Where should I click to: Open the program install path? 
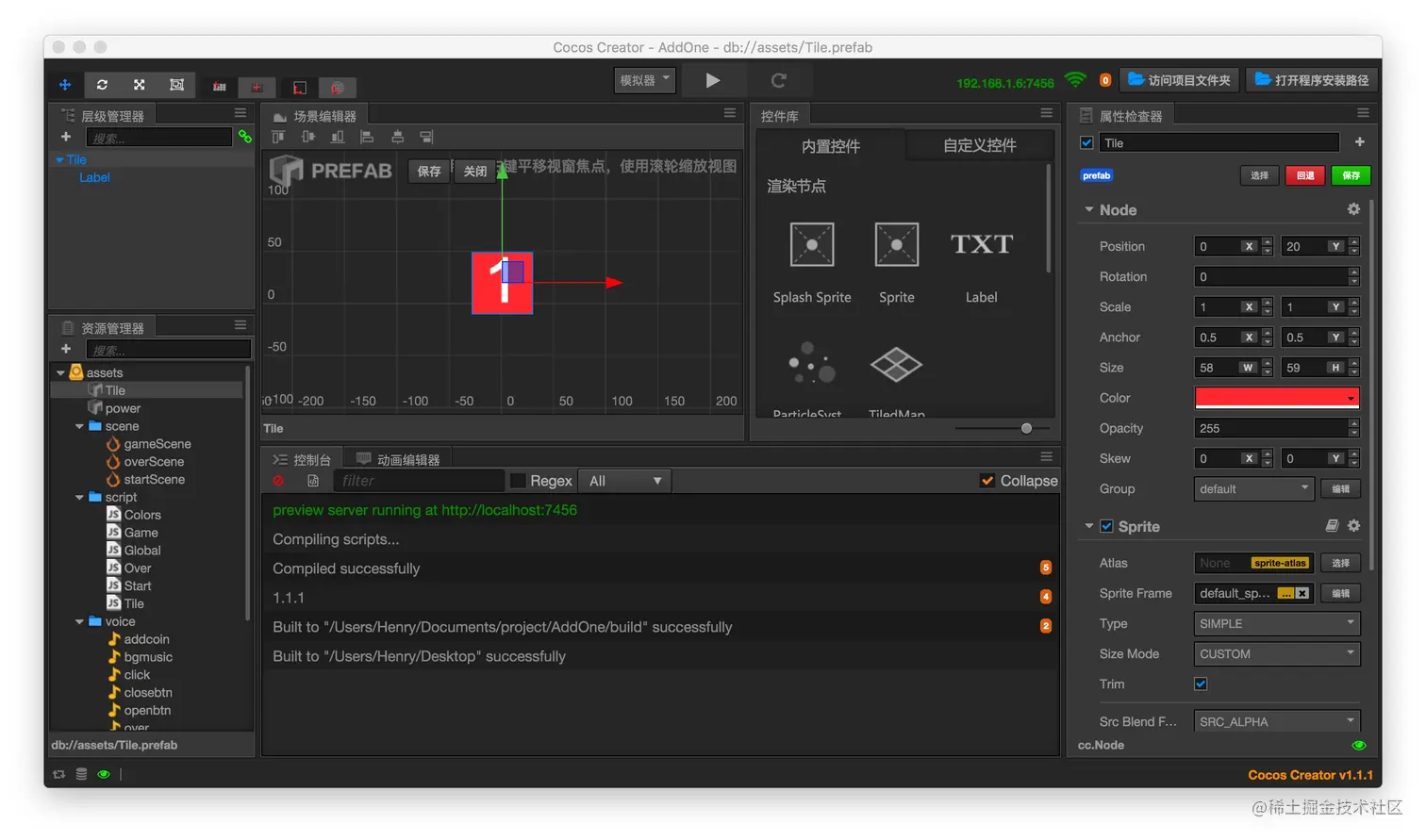[x=1312, y=80]
